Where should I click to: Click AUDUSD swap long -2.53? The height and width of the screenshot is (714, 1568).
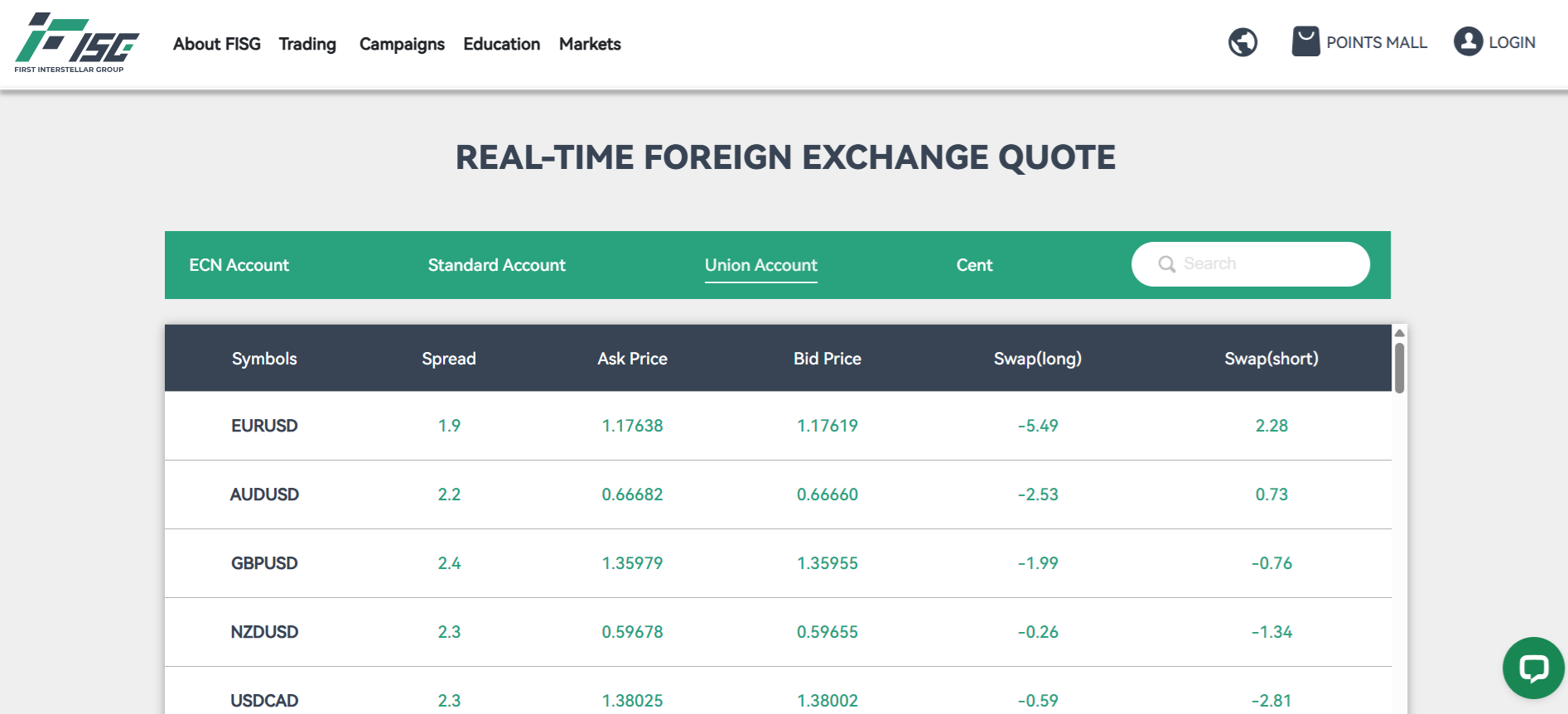[x=1038, y=494]
